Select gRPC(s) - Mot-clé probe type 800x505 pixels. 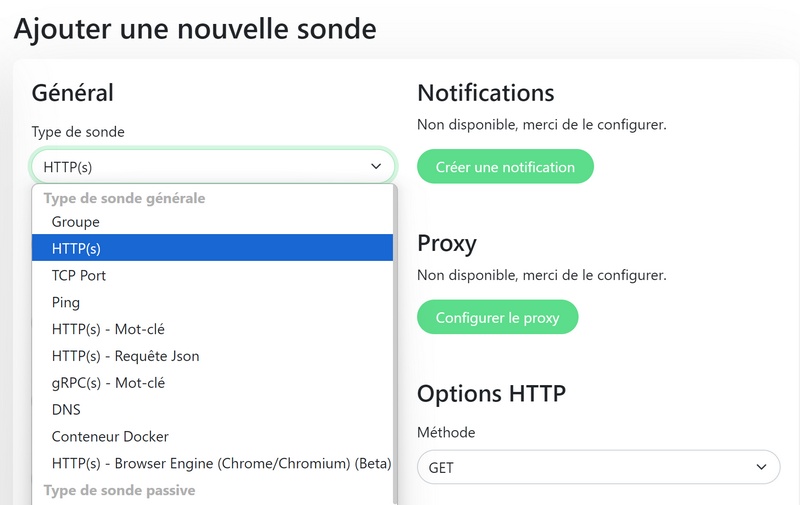[x=108, y=383]
